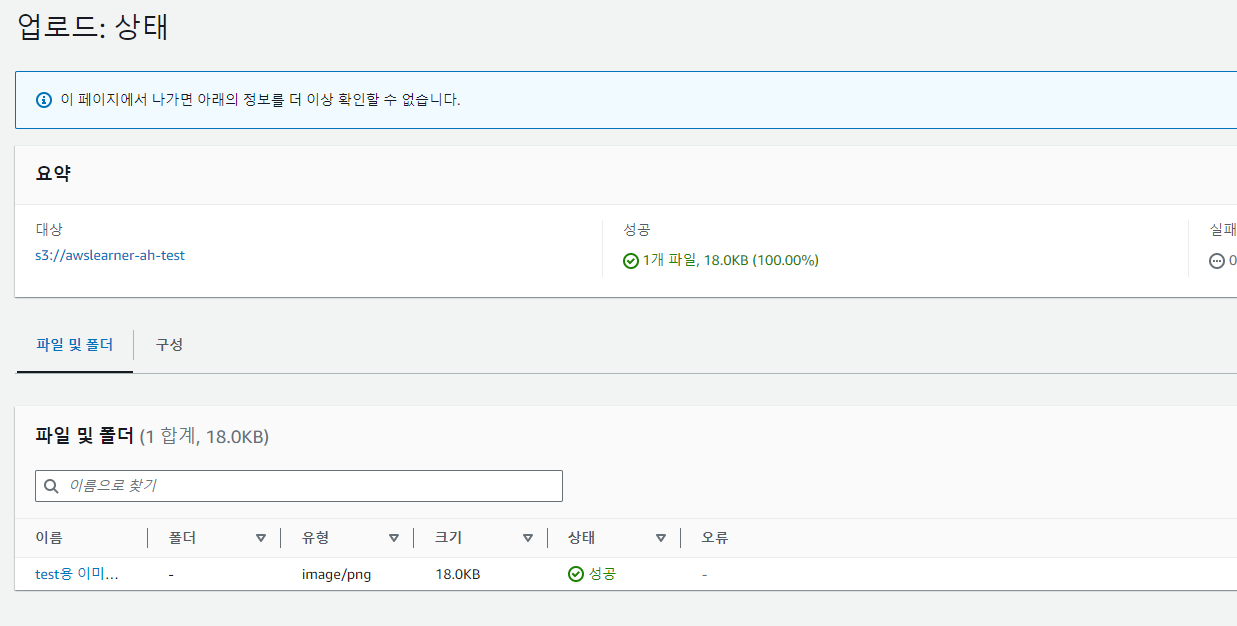Focus the 이름으로 찾기 search field

coord(299,486)
